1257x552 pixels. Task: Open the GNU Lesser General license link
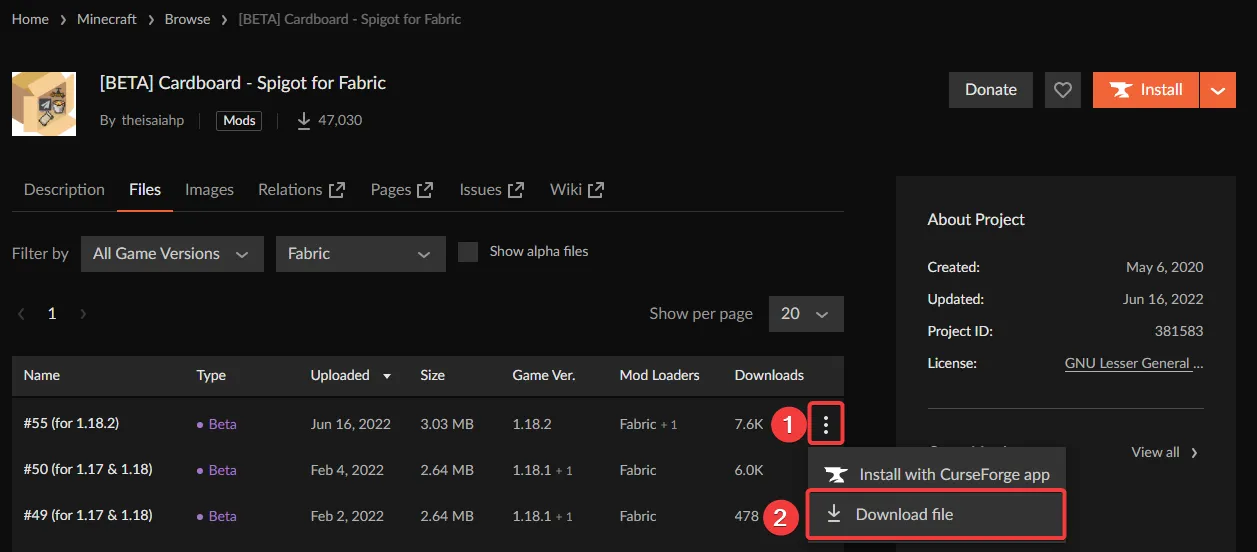1133,363
